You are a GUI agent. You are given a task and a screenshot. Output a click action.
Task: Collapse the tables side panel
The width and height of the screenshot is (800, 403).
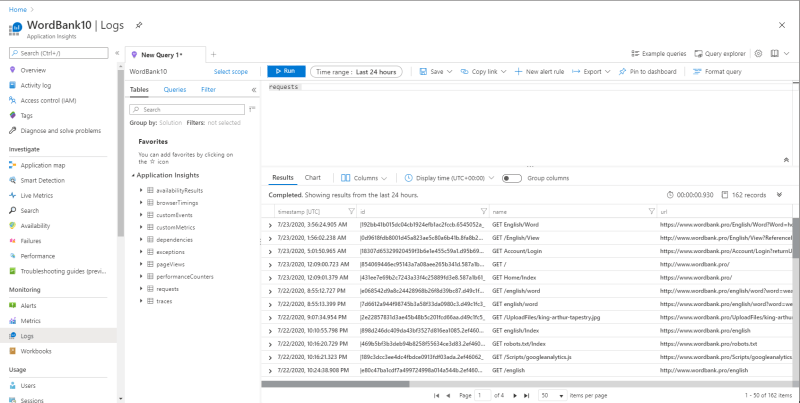(254, 90)
